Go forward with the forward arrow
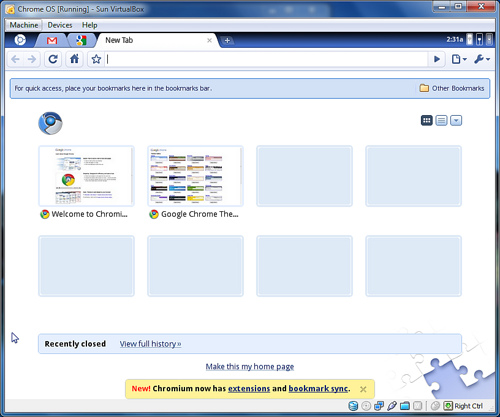This screenshot has width=500, height=417. point(32,59)
